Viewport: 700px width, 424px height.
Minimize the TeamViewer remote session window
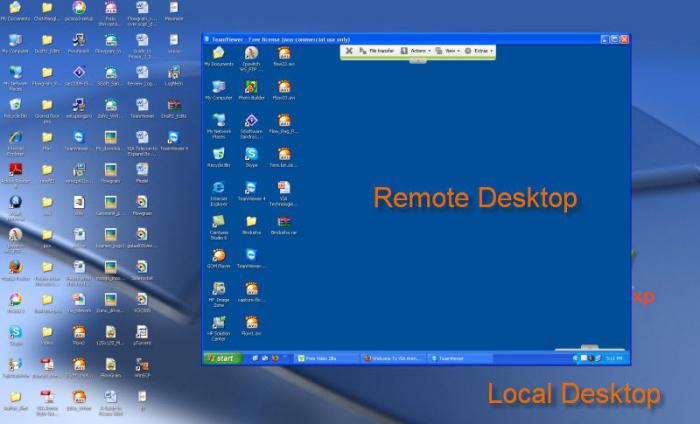coord(605,39)
